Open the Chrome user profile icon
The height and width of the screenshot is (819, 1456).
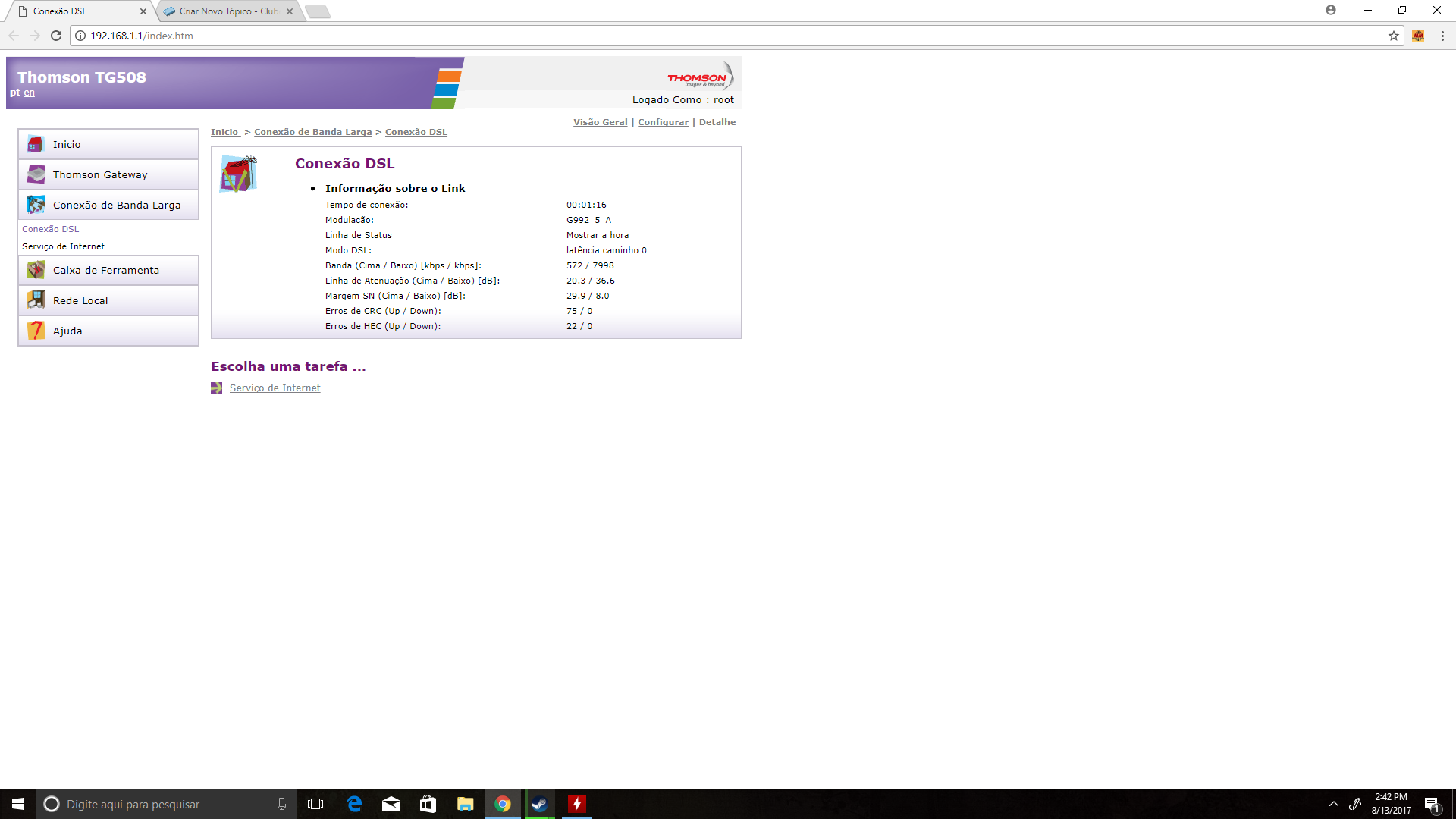pyautogui.click(x=1331, y=10)
